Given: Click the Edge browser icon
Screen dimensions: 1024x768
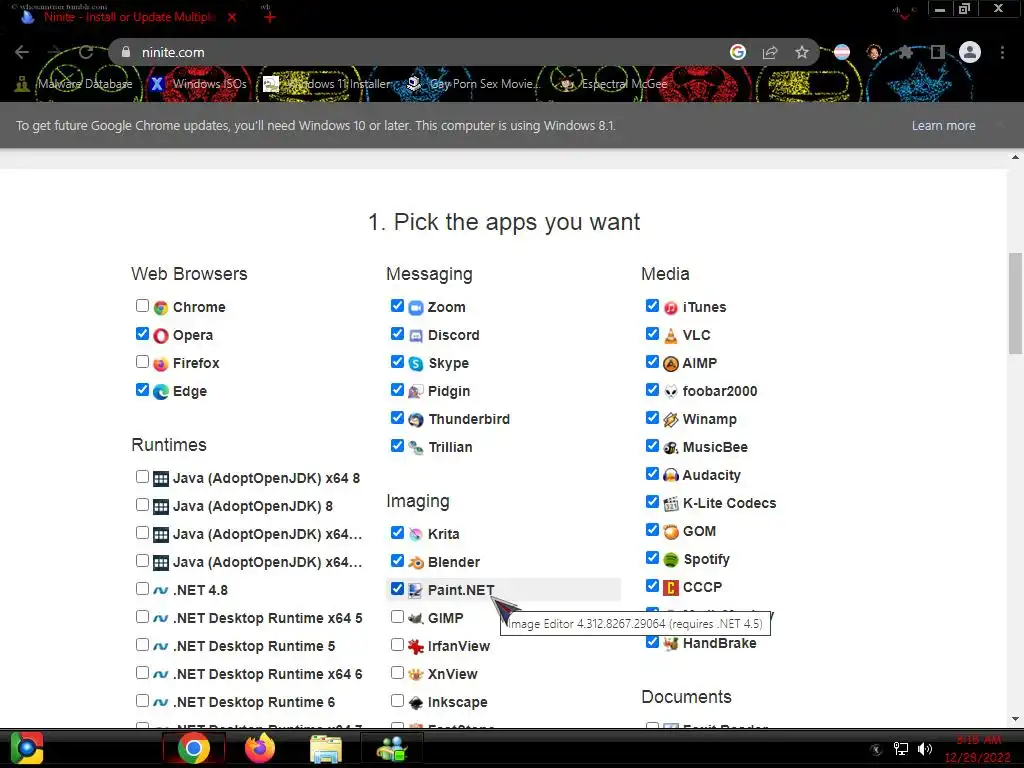Looking at the screenshot, I should click(161, 392).
